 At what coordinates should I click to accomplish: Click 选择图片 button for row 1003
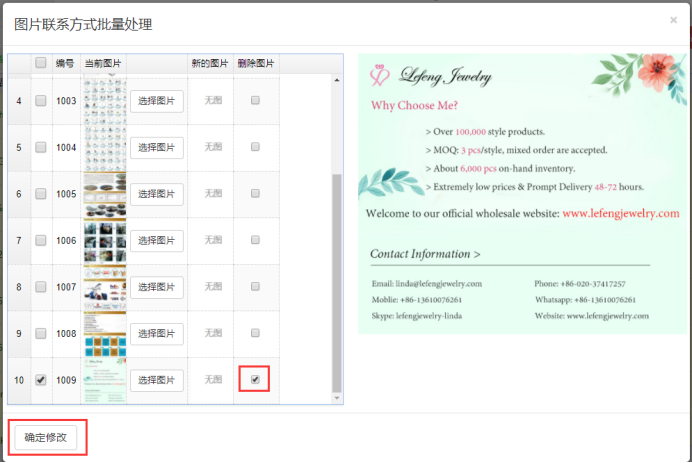[157, 101]
